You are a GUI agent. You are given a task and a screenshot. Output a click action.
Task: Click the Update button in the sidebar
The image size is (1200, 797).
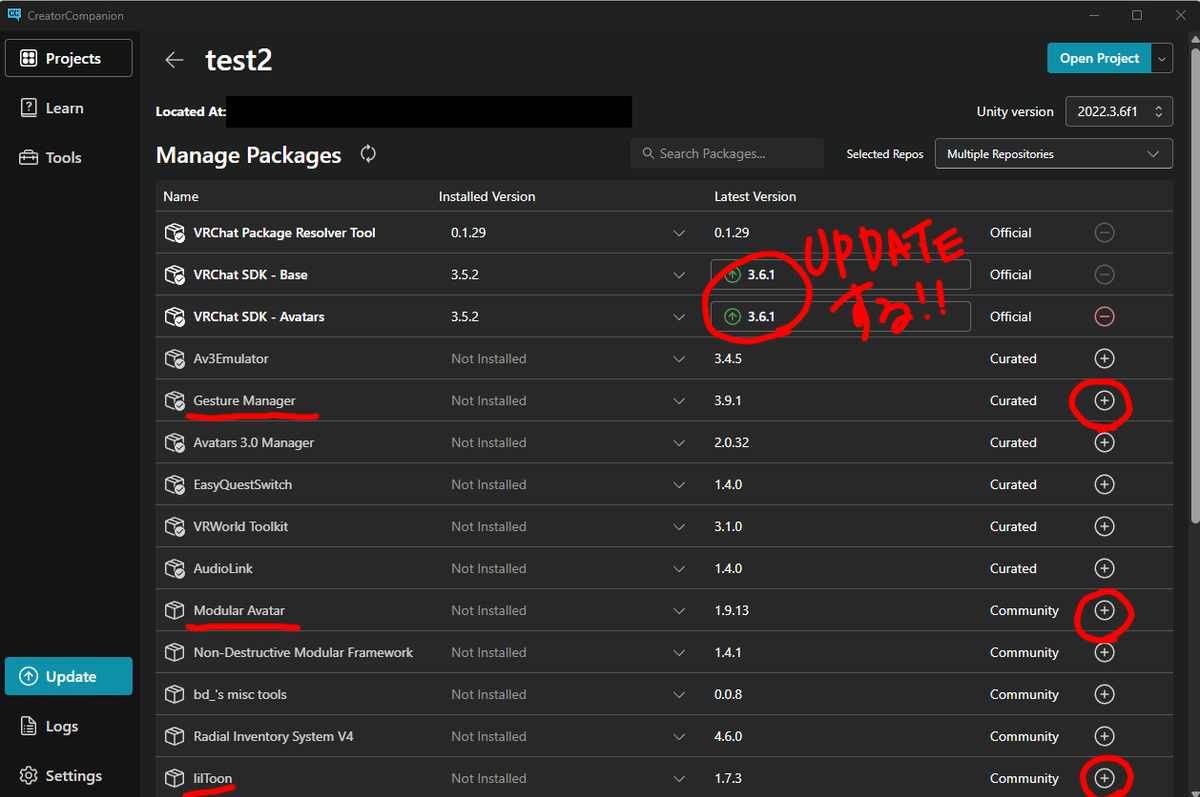click(68, 676)
